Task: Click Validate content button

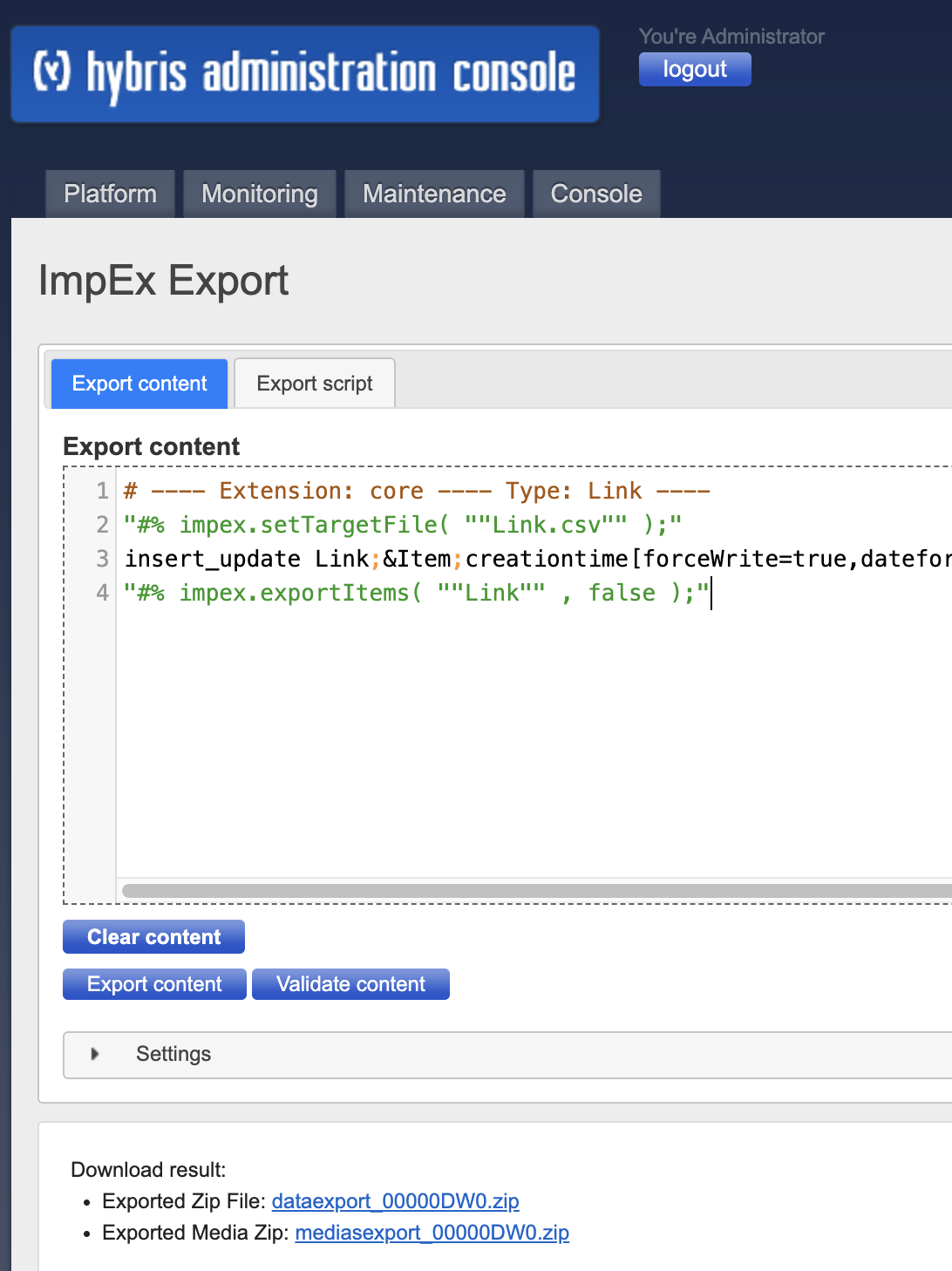Action: 350,984
